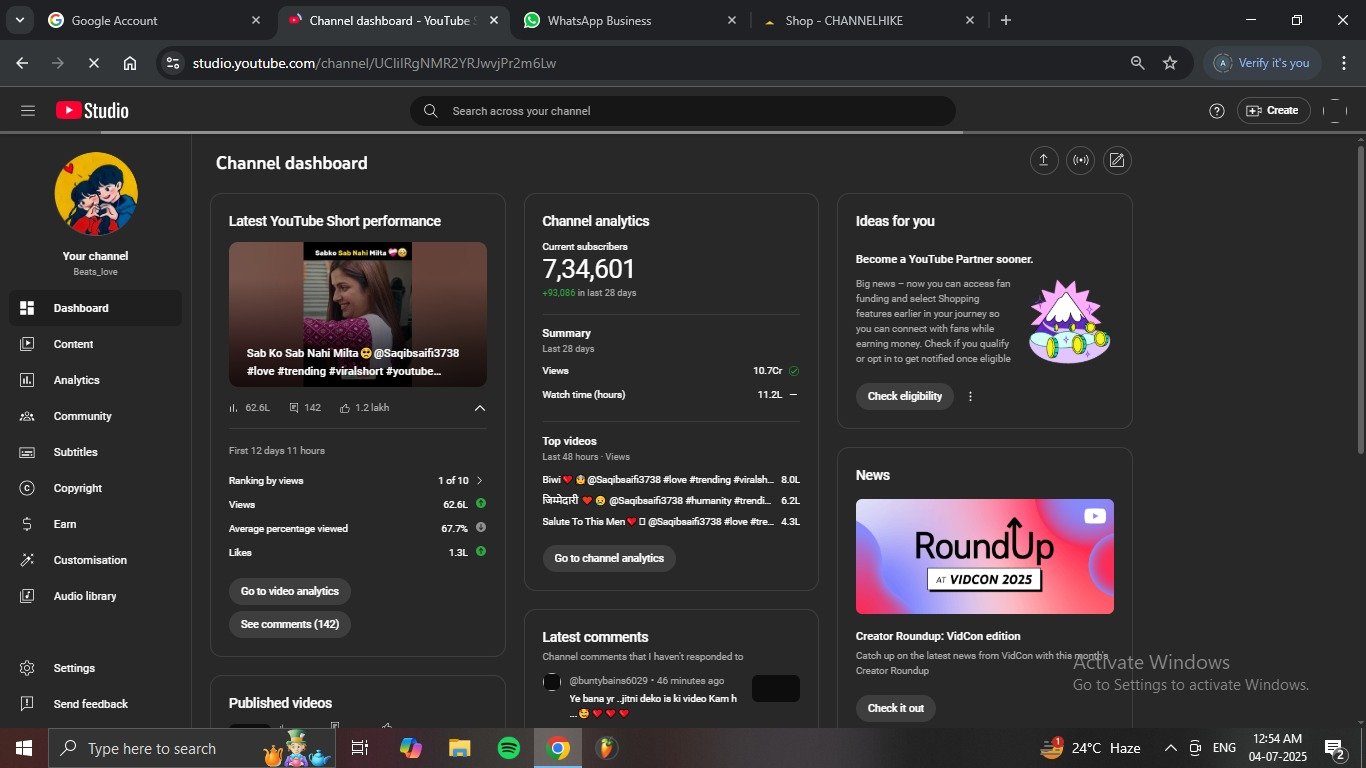
Task: Focus the Search across your channel field
Action: tap(683, 111)
